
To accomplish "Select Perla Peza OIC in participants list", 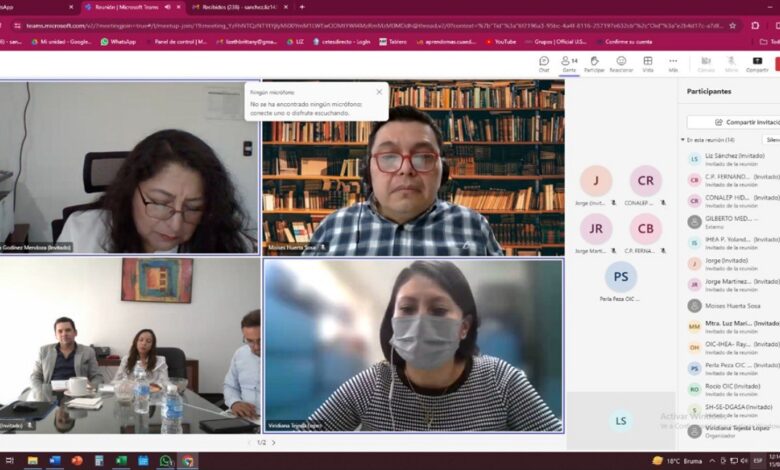I will point(733,369).
